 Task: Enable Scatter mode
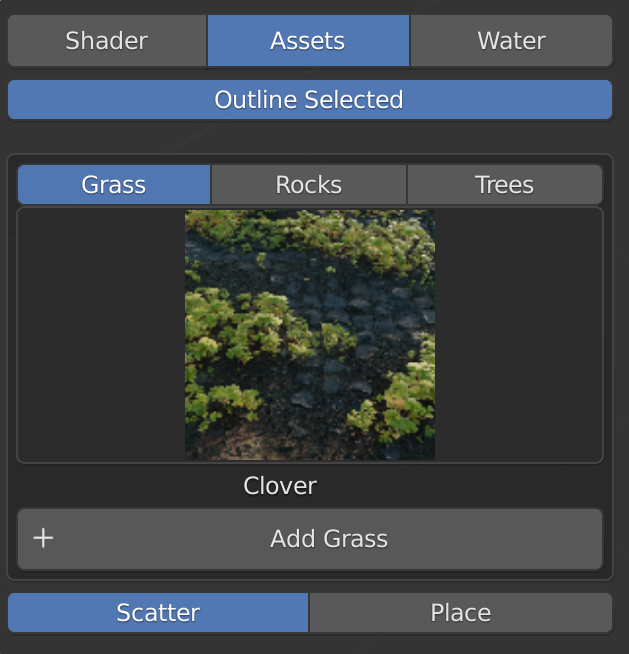coord(158,613)
